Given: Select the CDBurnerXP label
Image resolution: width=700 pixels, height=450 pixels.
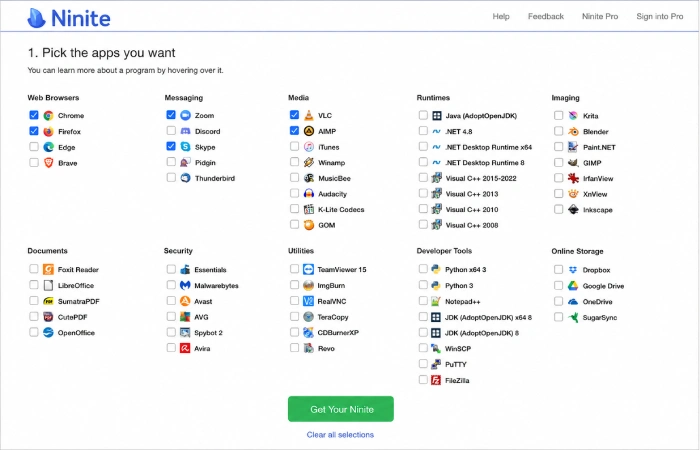Looking at the screenshot, I should (x=338, y=333).
